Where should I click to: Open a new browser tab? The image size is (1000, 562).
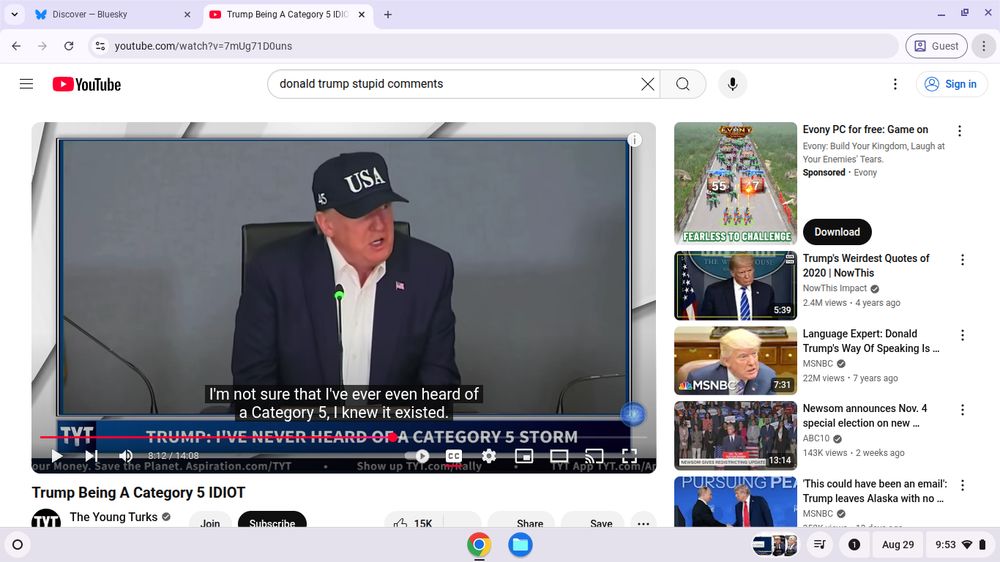point(388,14)
